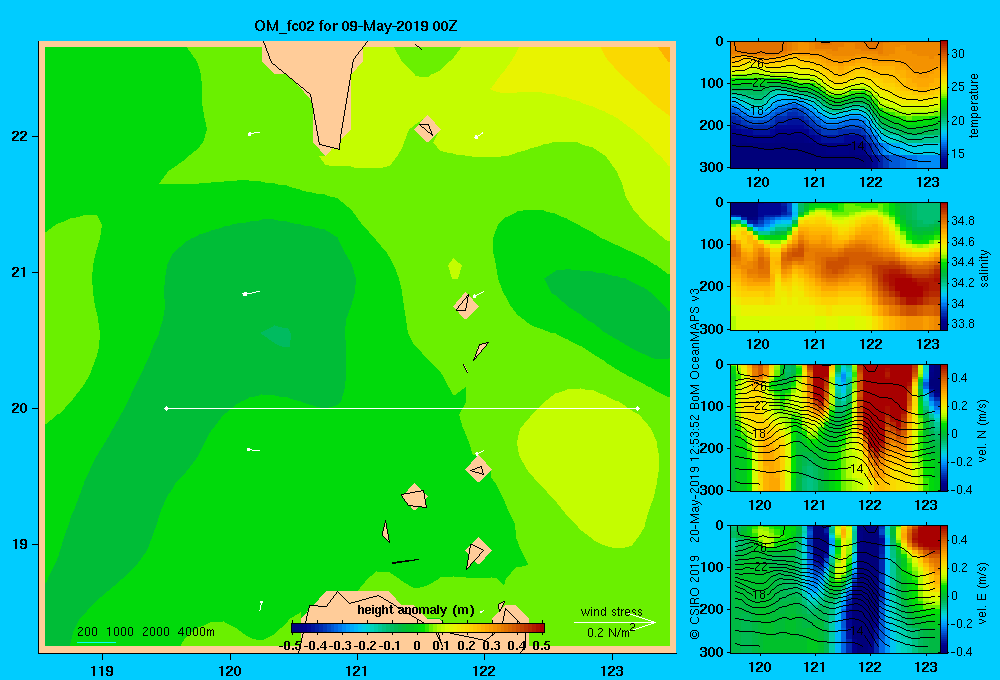Open the eastward velocity section panel
The width and height of the screenshot is (1000, 680).
[834, 589]
